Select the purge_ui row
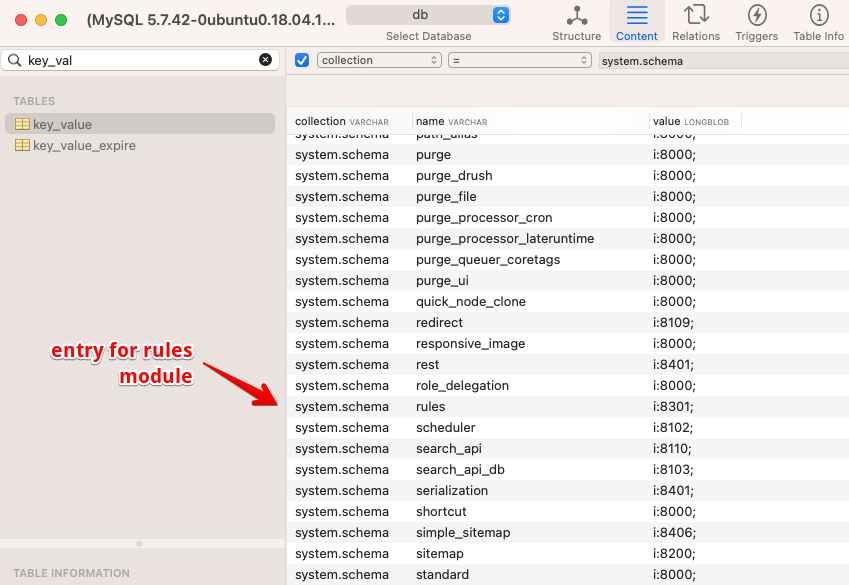This screenshot has width=849, height=585. [567, 281]
